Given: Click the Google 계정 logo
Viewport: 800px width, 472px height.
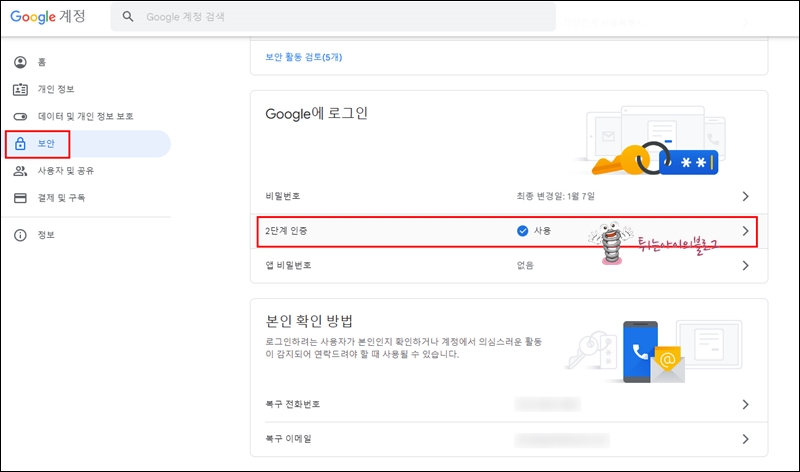Looking at the screenshot, I should pos(48,17).
